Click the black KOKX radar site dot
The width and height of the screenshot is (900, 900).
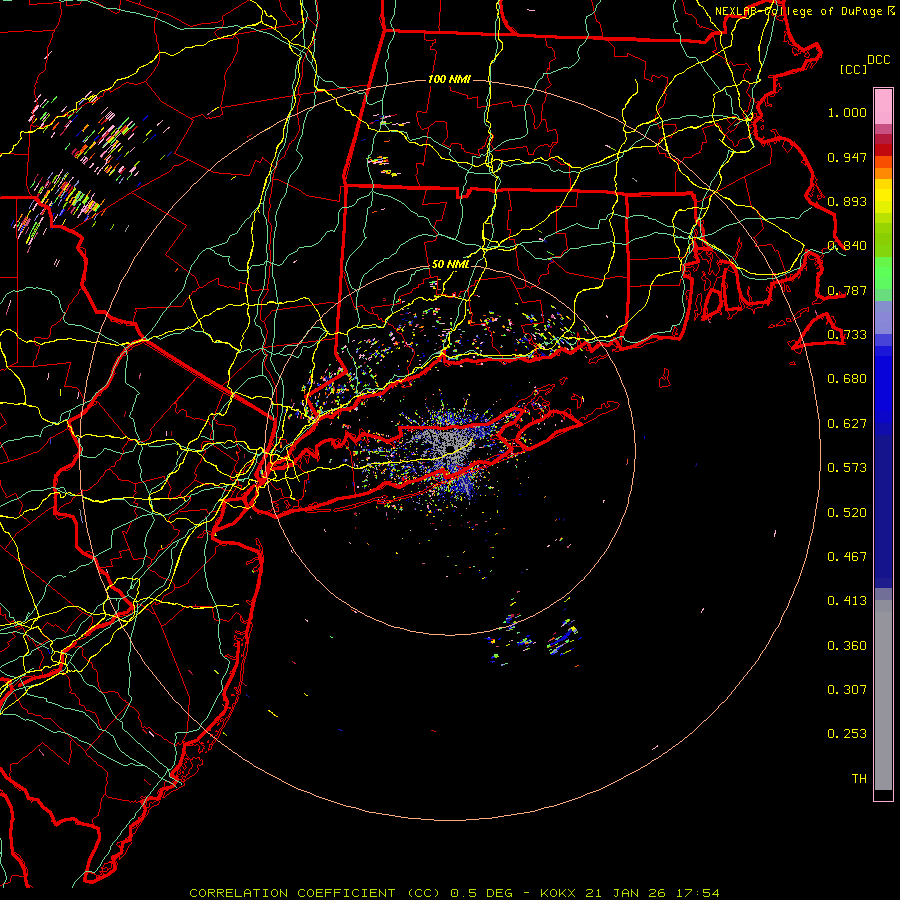451,449
